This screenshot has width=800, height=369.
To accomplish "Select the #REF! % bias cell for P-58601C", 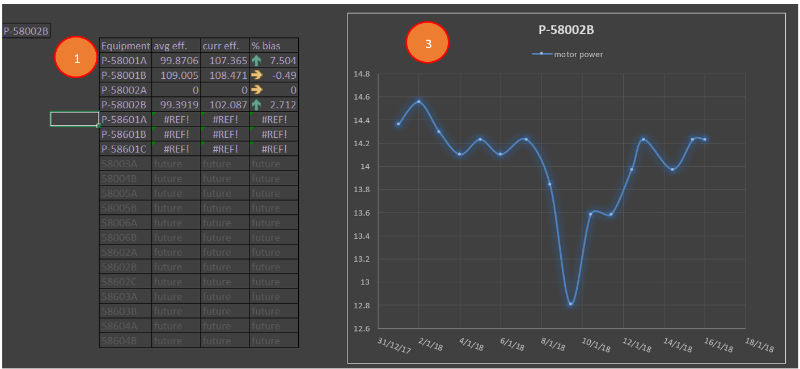I will 274,149.
